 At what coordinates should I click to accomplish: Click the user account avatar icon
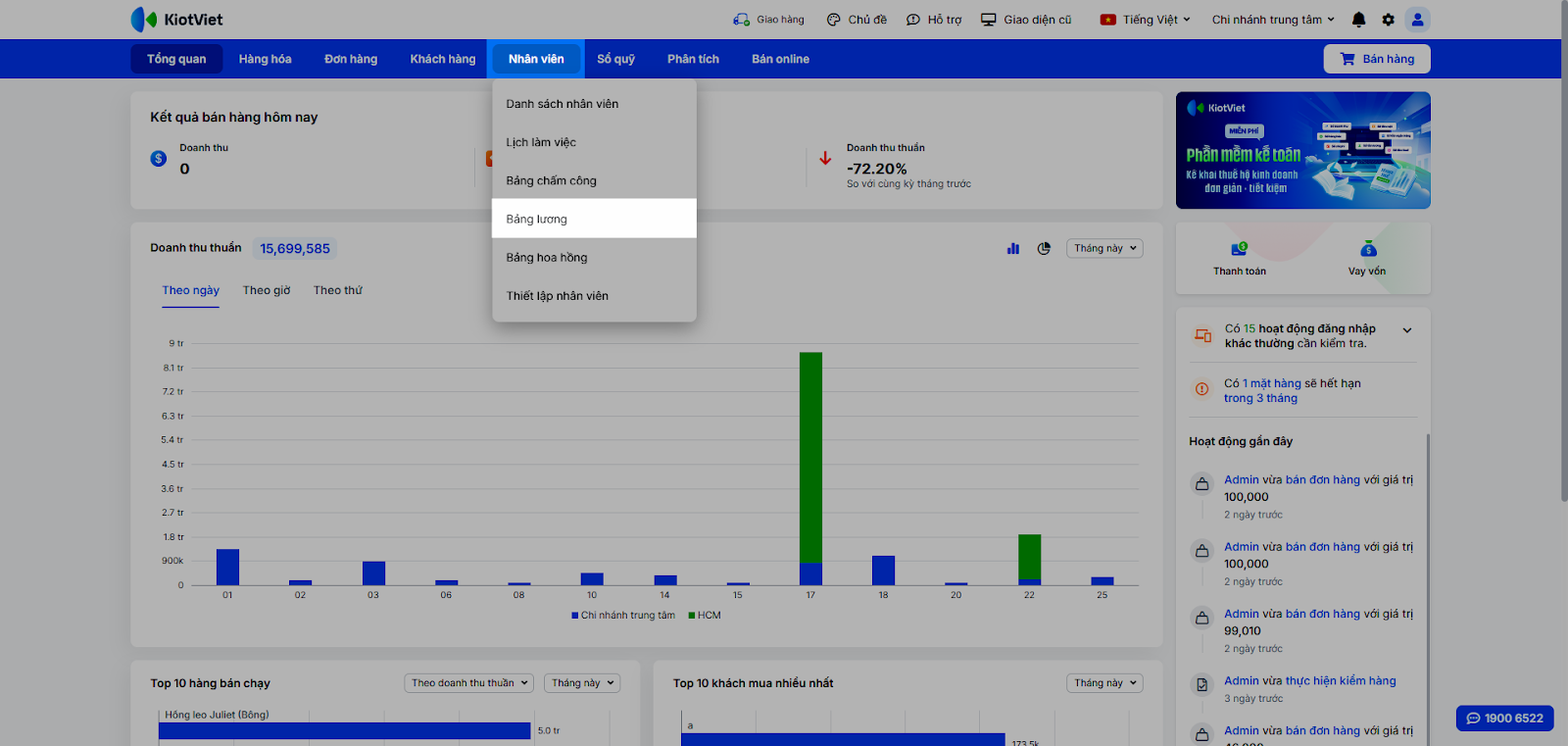[1417, 20]
